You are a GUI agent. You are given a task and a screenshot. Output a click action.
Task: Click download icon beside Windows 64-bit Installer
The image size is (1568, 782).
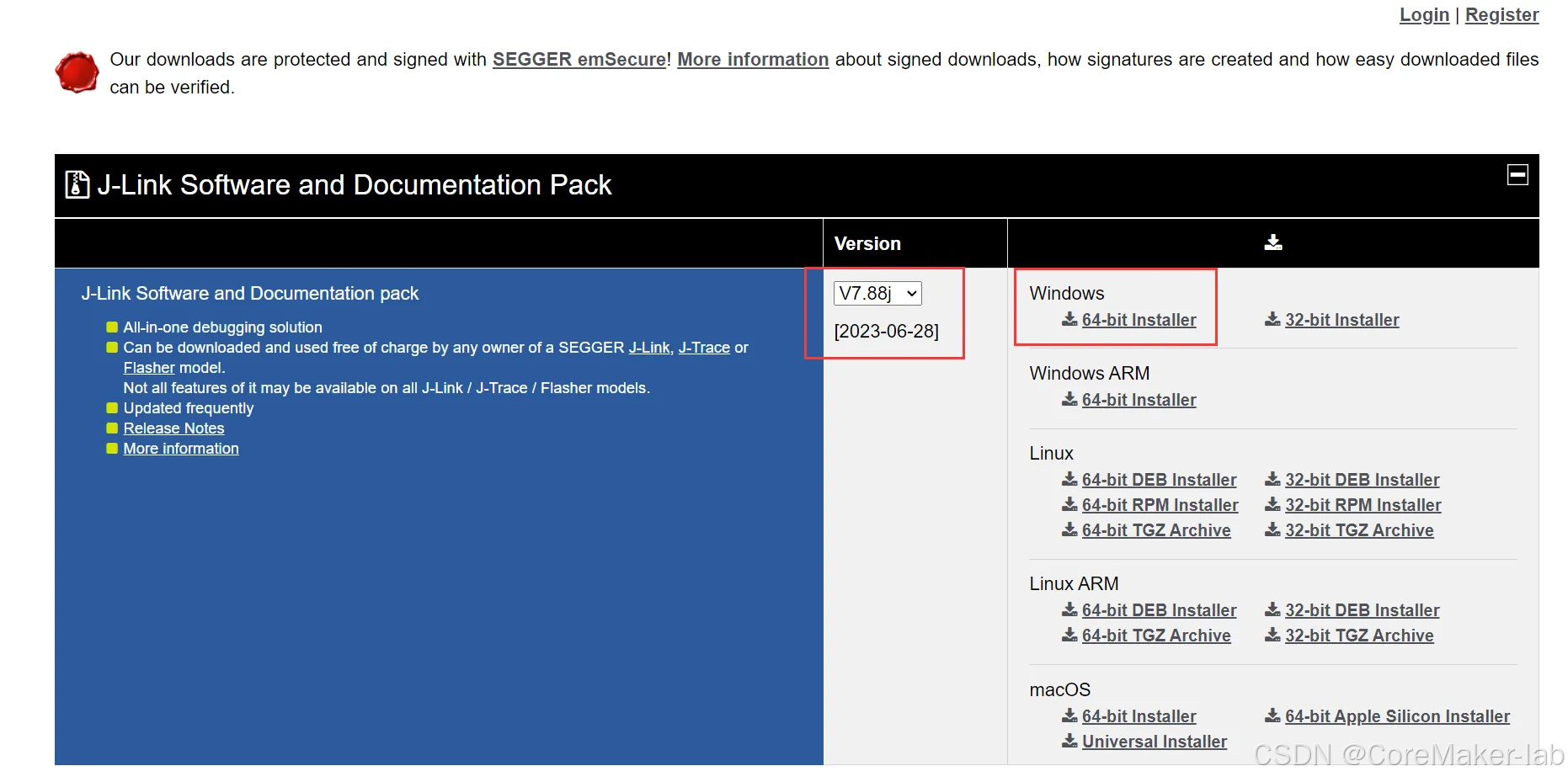(x=1069, y=320)
